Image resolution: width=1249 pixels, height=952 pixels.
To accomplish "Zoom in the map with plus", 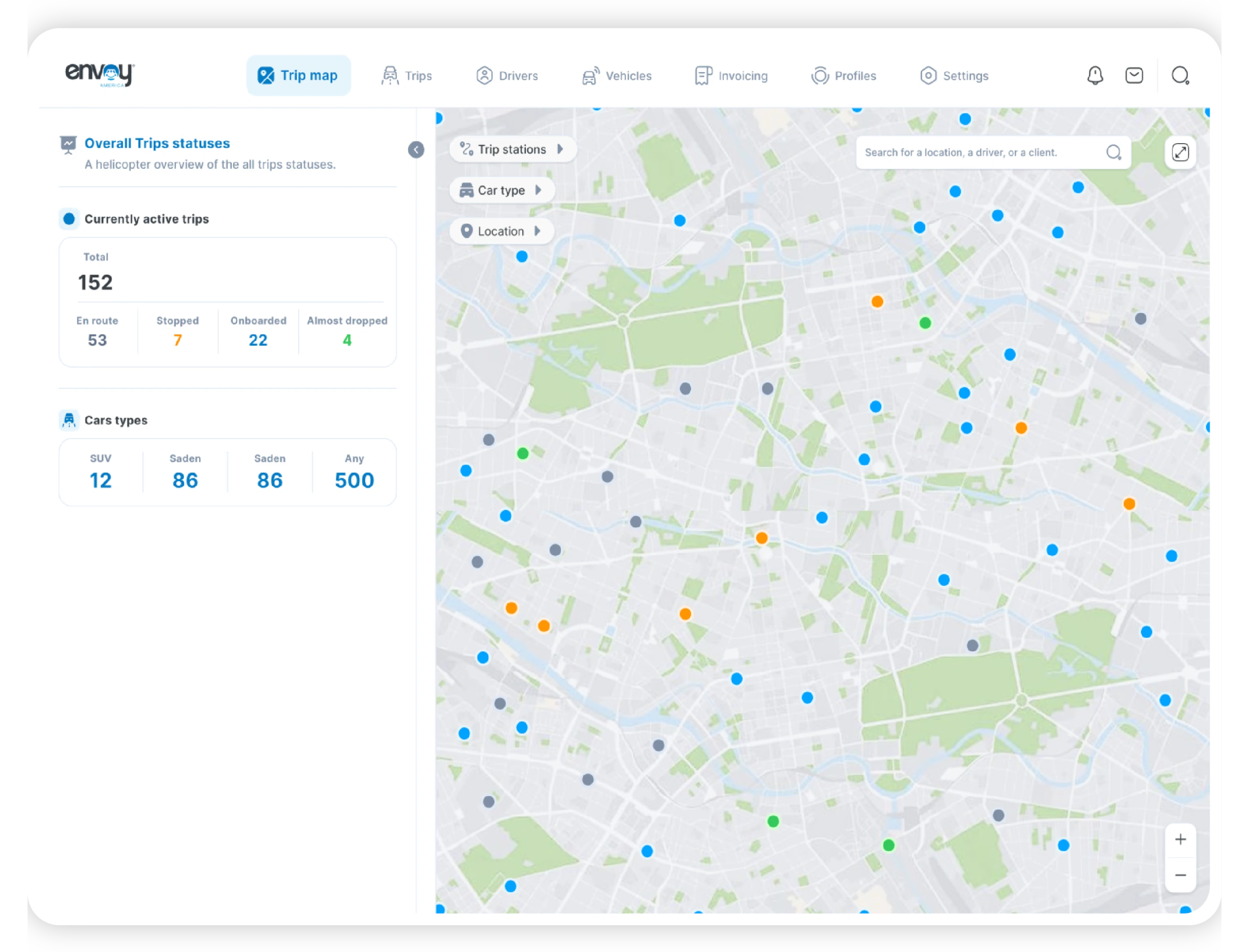I will pos(1180,839).
